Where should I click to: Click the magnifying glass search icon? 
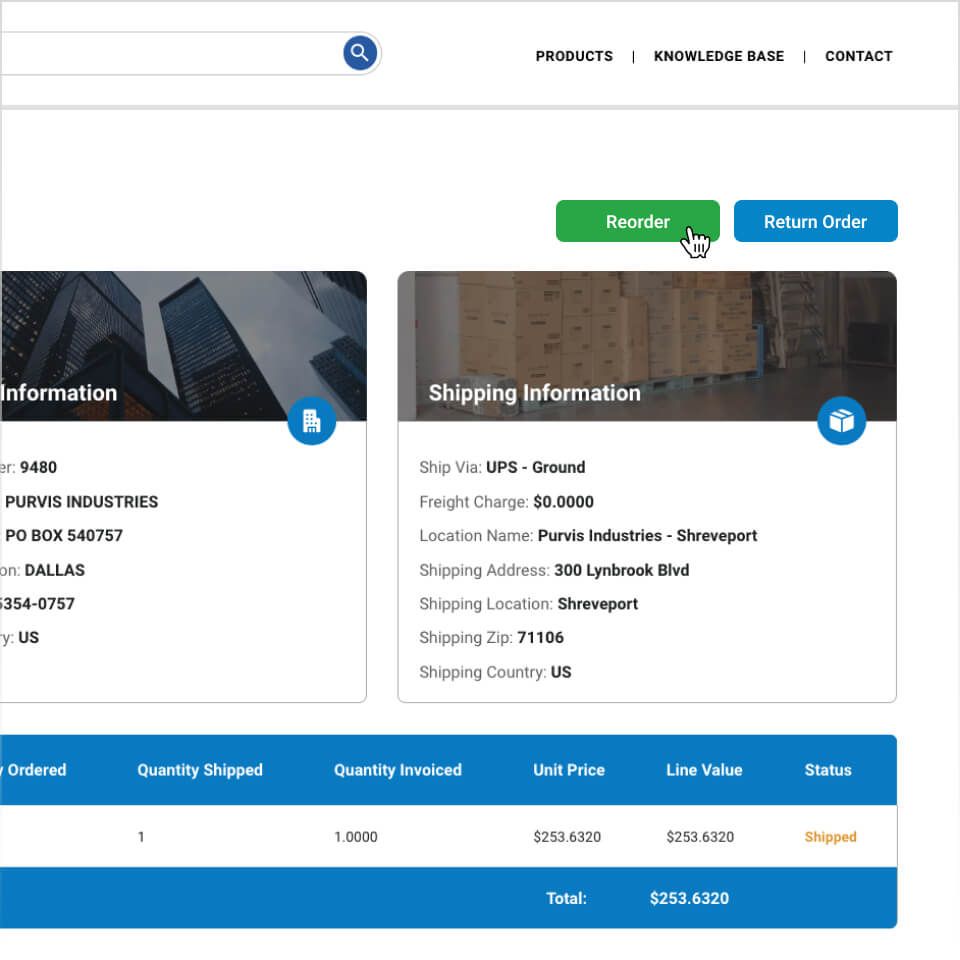tap(360, 53)
